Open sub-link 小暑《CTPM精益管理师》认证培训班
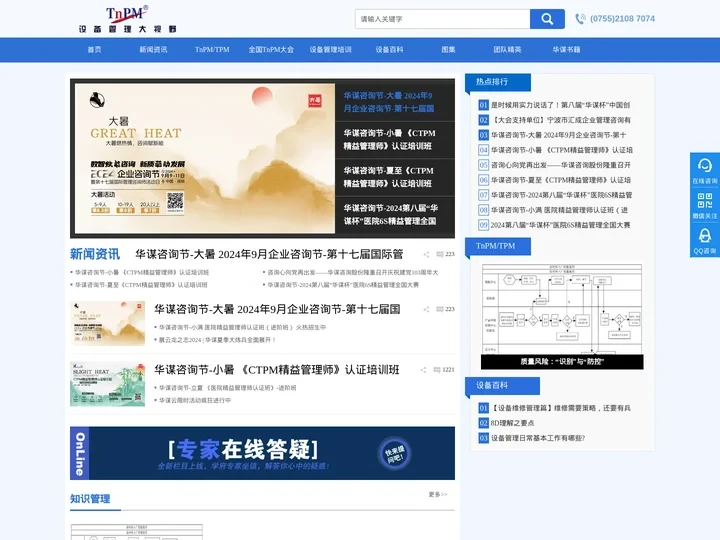 (x=142, y=272)
